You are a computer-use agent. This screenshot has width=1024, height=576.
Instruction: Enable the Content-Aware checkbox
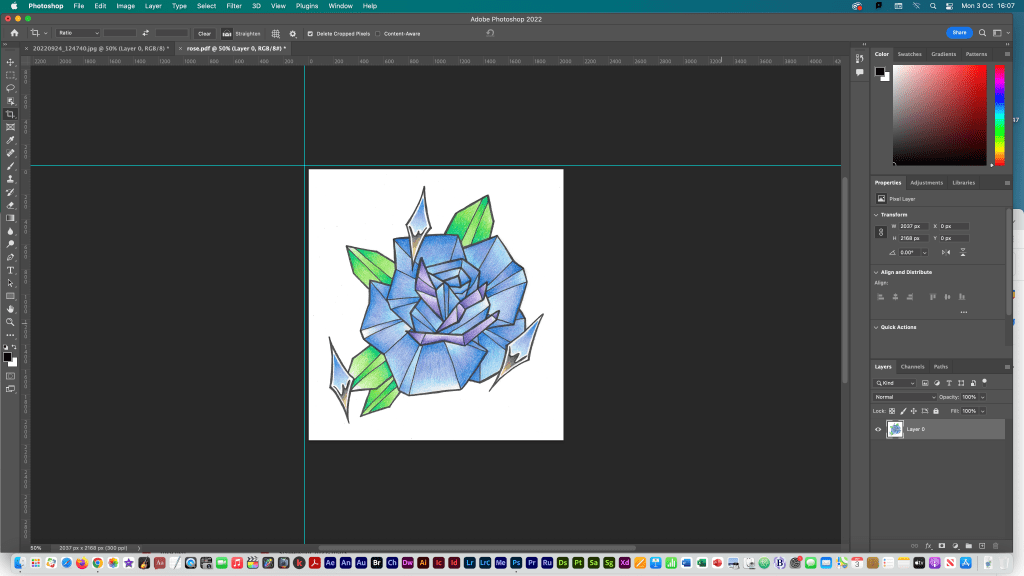[x=378, y=33]
